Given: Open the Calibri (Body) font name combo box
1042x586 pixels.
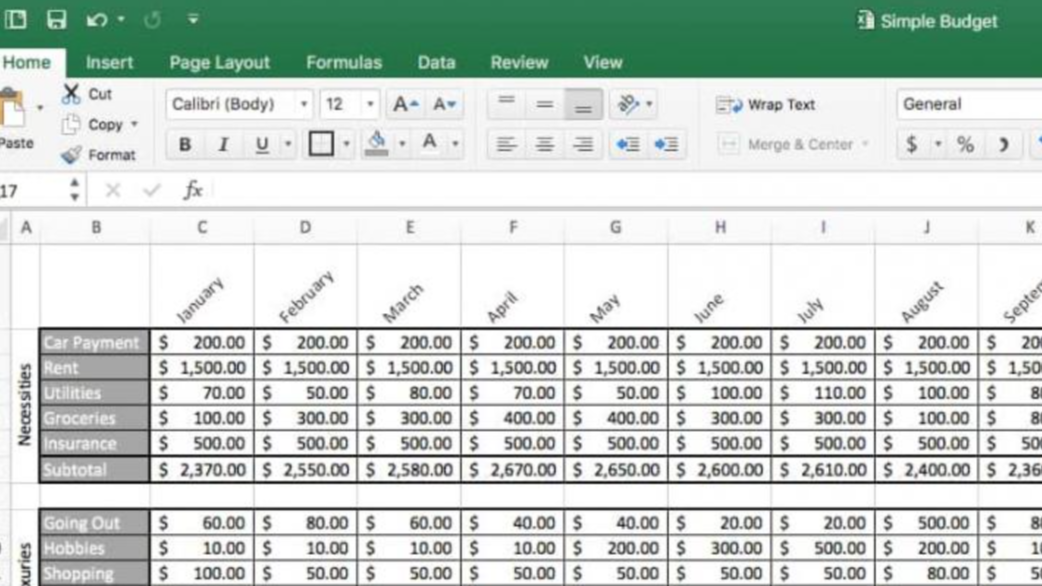Looking at the screenshot, I should (239, 104).
